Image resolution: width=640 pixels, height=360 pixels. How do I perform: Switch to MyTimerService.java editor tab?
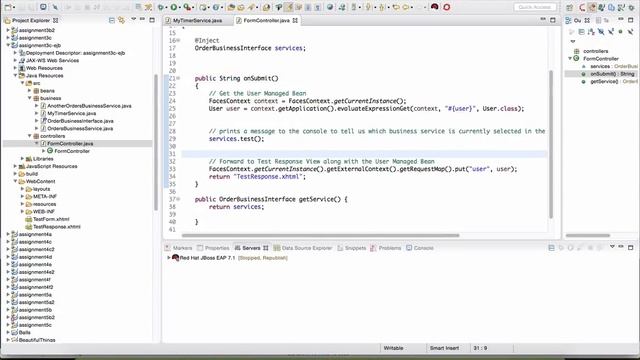(x=198, y=20)
